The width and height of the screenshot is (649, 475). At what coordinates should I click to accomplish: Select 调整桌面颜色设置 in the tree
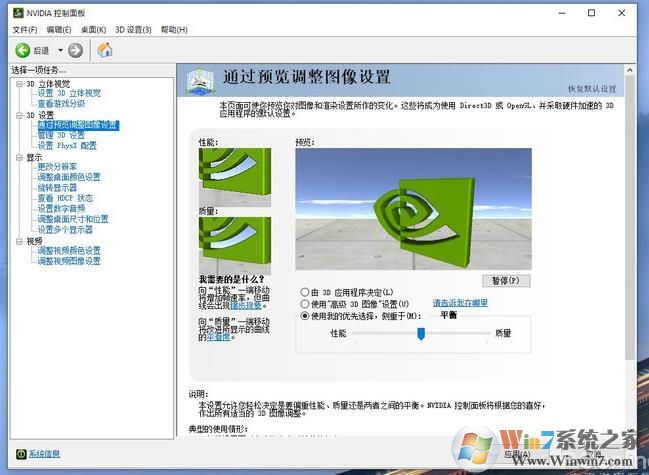[x=69, y=177]
